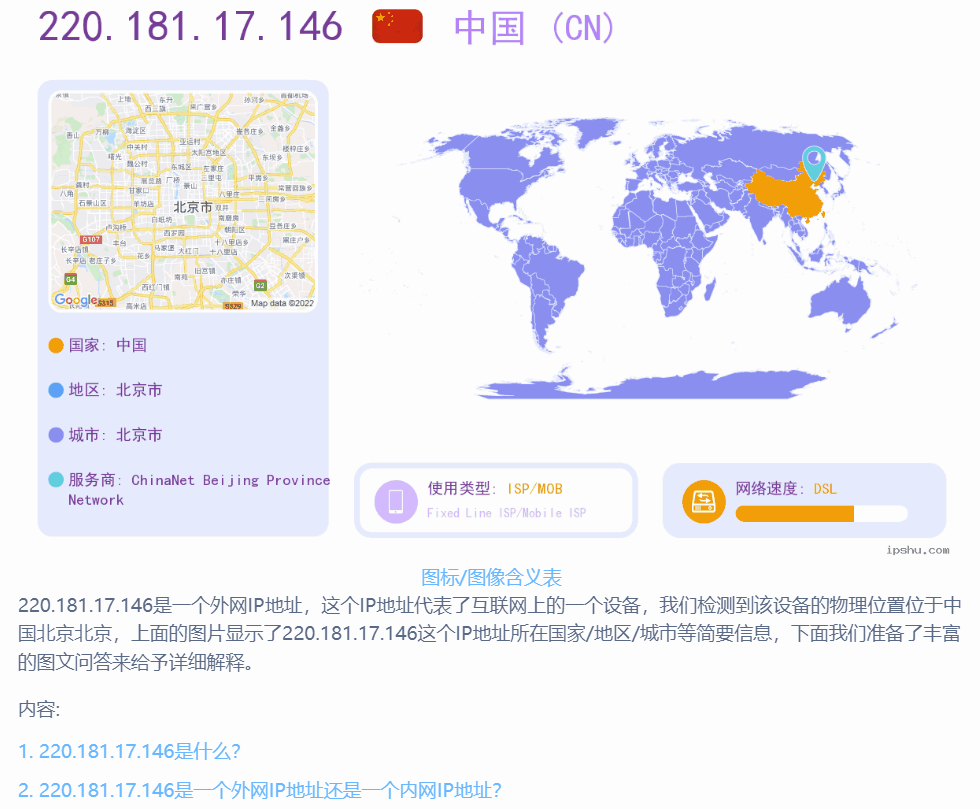Click ChinaNet Beijing Province Network text

(x=199, y=490)
